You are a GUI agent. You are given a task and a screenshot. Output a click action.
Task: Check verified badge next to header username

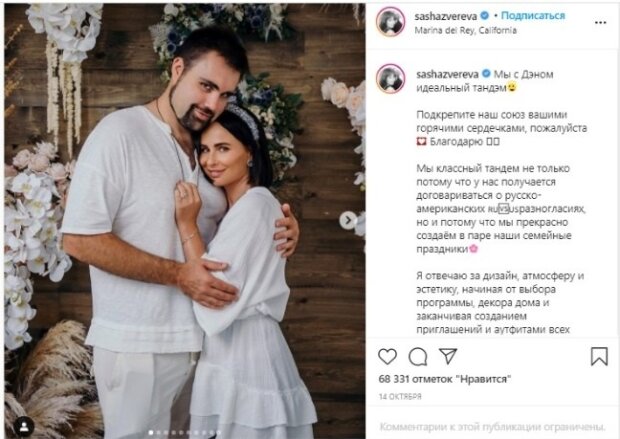[x=484, y=16]
